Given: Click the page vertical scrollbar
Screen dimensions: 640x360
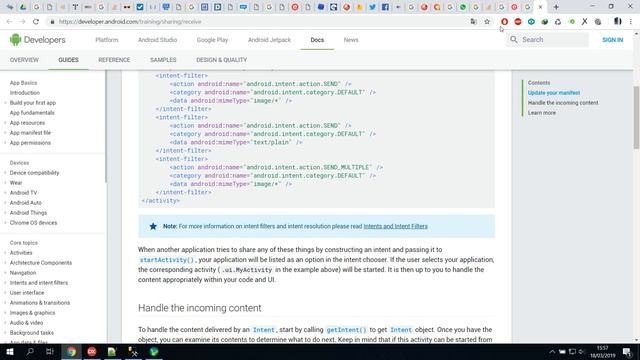Looking at the screenshot, I should (636, 118).
